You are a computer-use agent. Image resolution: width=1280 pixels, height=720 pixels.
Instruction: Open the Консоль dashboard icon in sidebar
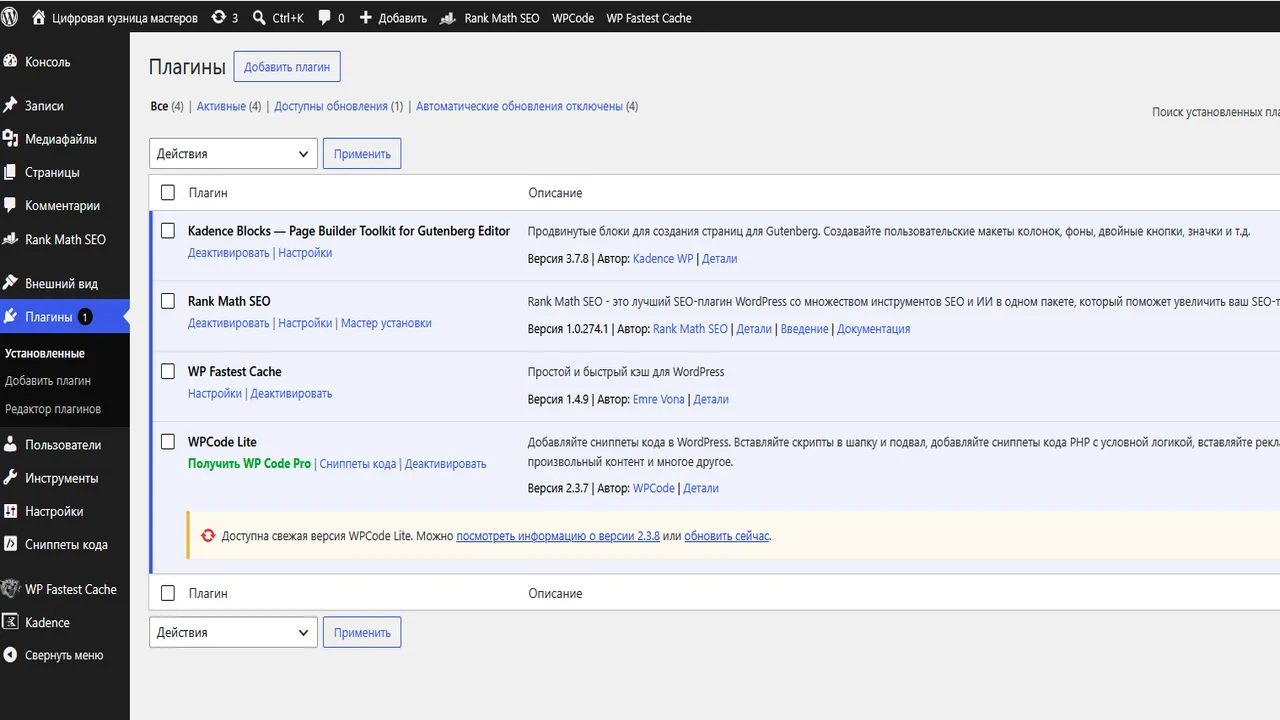tap(11, 61)
